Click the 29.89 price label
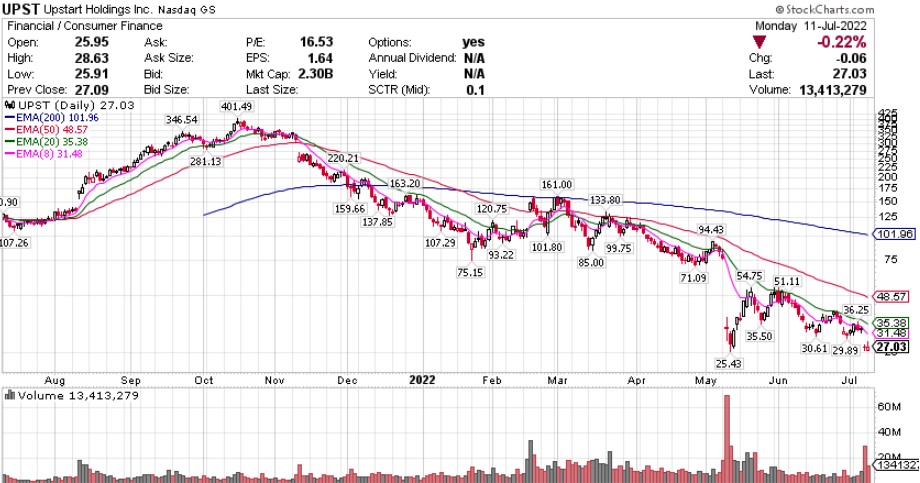 (x=845, y=350)
